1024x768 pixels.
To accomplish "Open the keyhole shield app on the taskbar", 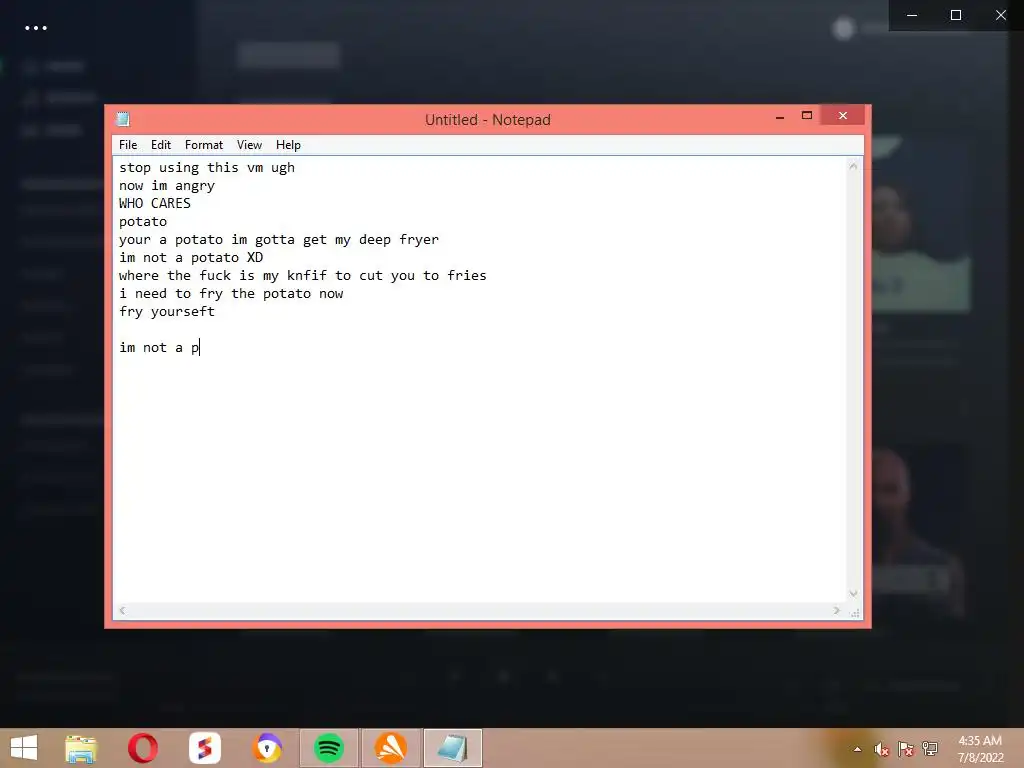I will pos(267,748).
